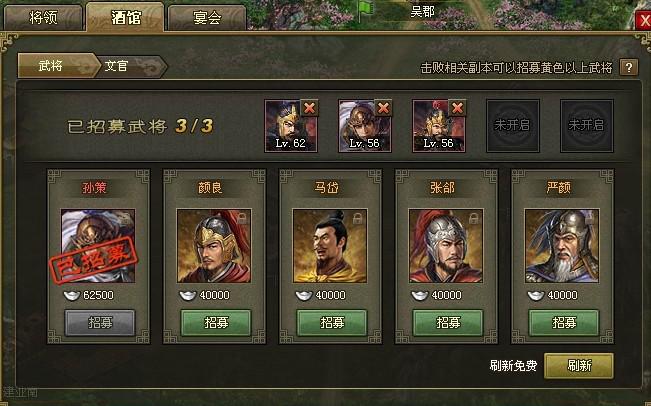Select the 严颜 general portrait
The image size is (651, 406).
(x=562, y=246)
